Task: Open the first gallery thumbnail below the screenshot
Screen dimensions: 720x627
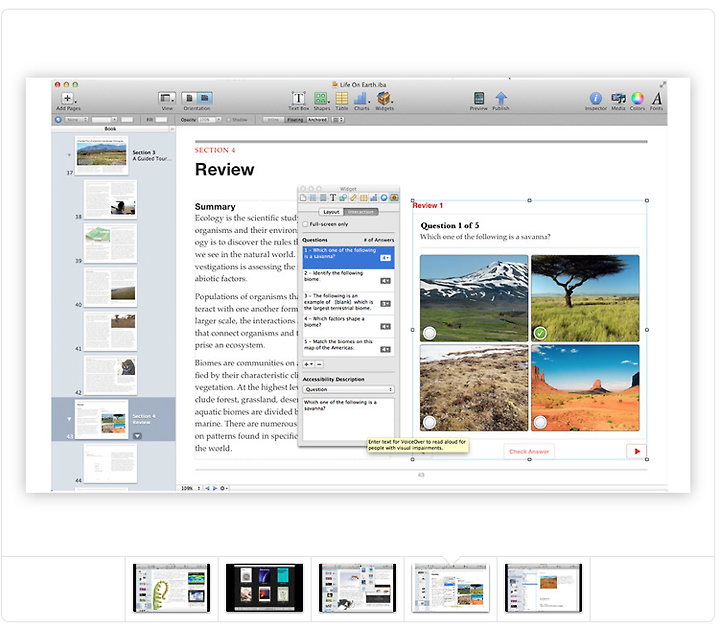Action: click(x=172, y=588)
